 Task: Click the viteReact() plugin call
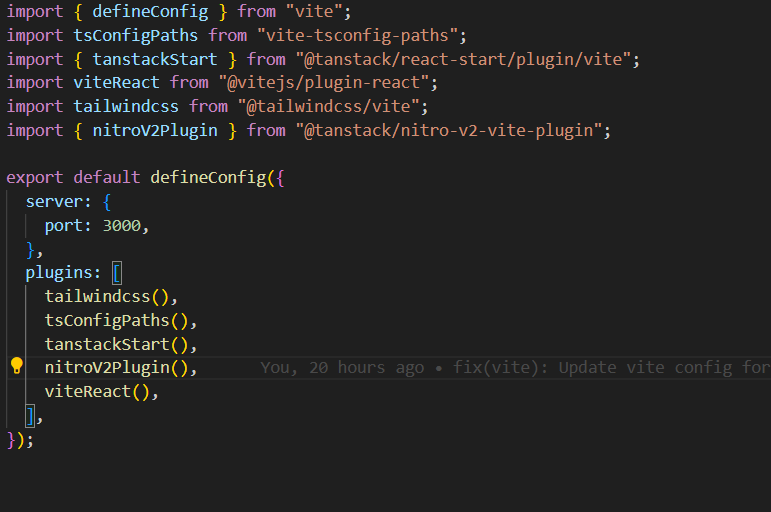click(97, 392)
